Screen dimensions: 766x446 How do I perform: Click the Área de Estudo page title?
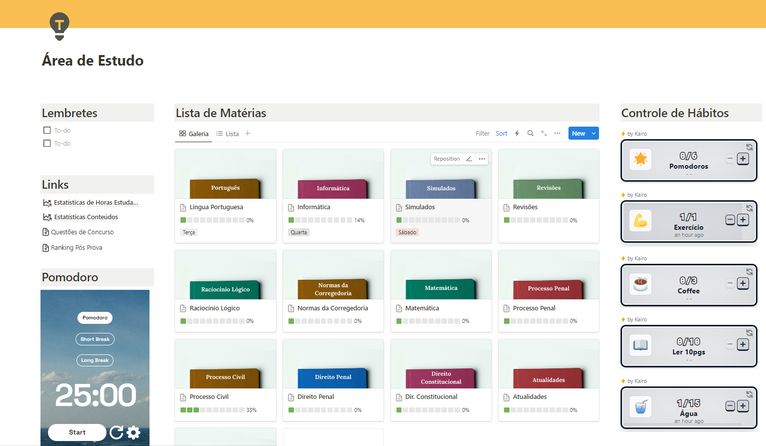click(x=93, y=61)
